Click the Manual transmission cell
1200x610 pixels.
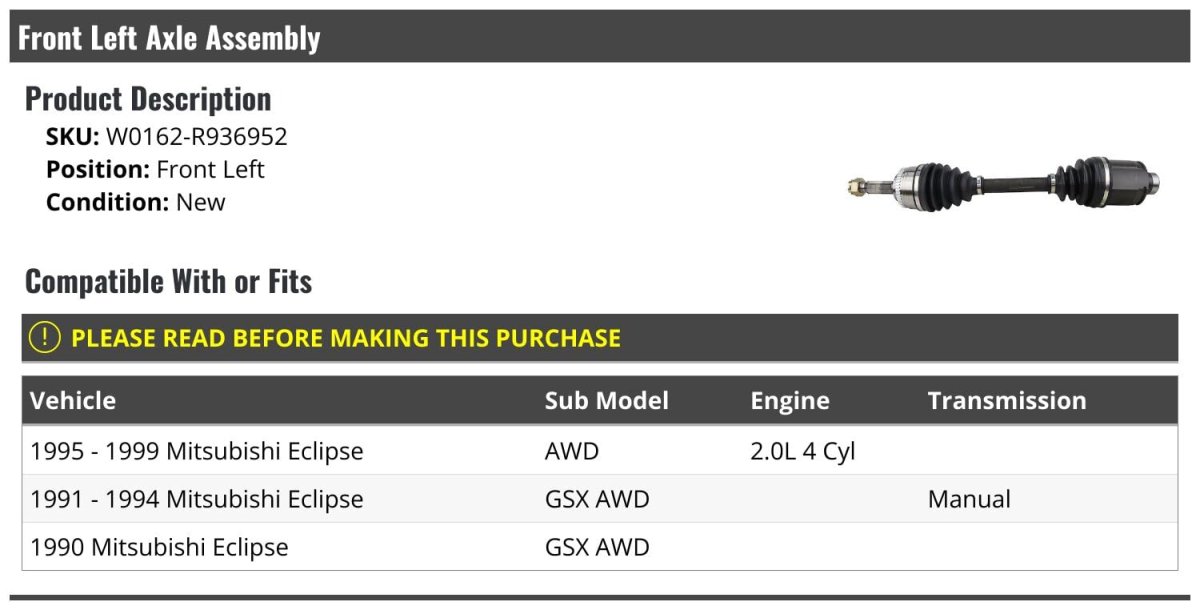tap(968, 499)
